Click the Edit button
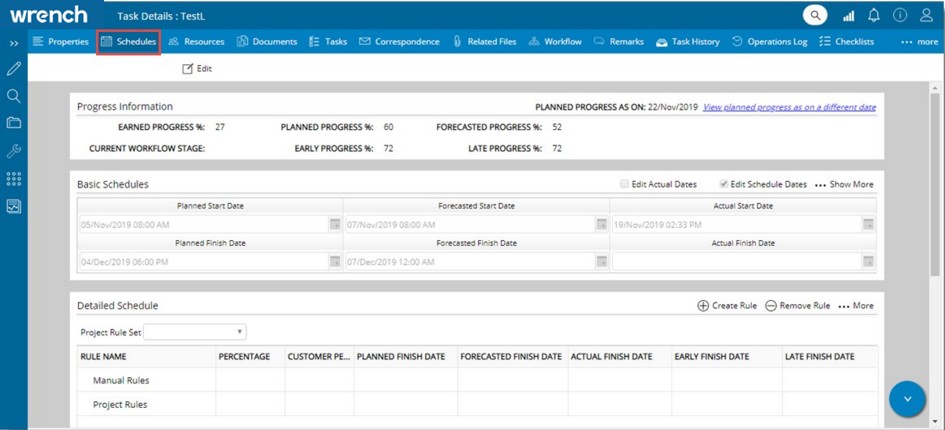The height and width of the screenshot is (430, 945). pos(197,69)
